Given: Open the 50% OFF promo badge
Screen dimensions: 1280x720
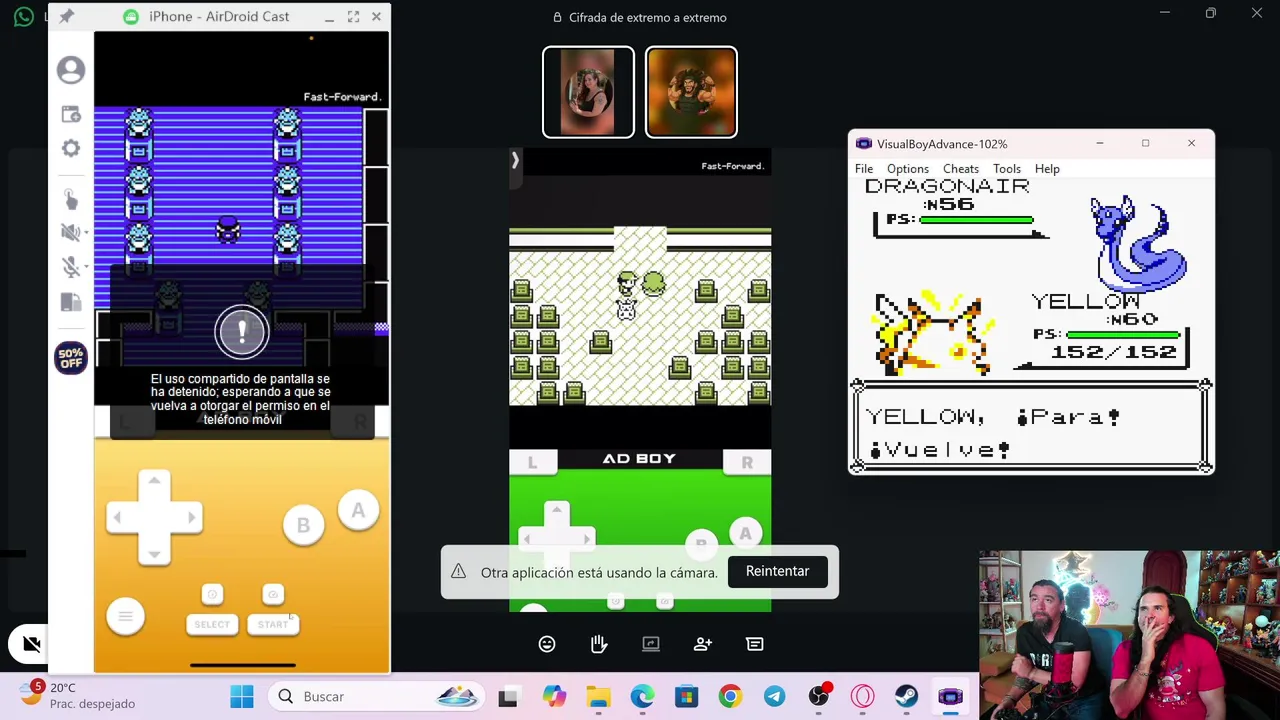Looking at the screenshot, I should tap(71, 358).
